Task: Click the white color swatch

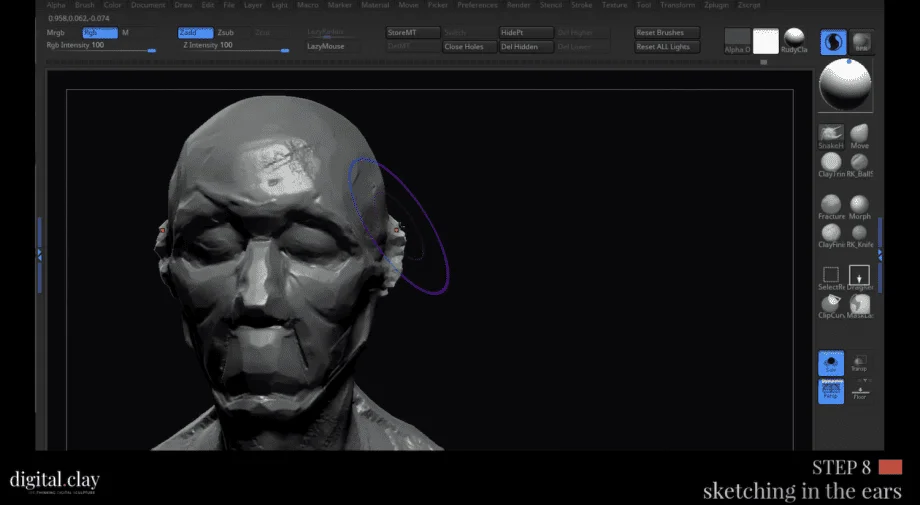Action: [765, 41]
